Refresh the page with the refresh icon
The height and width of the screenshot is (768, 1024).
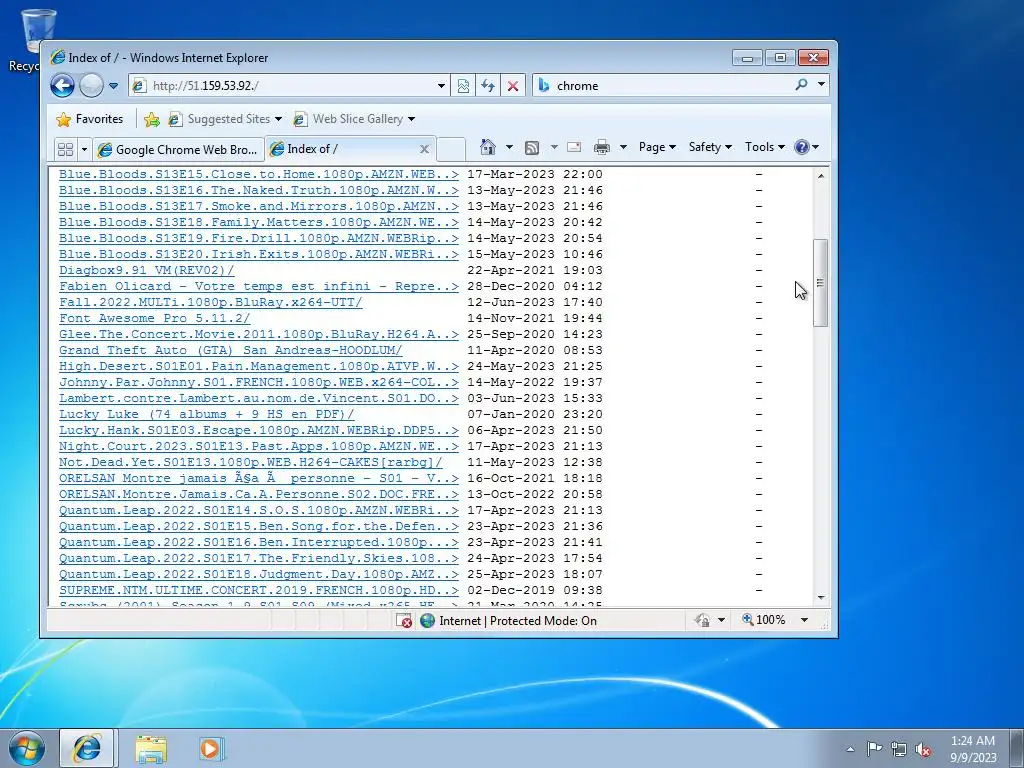[488, 86]
